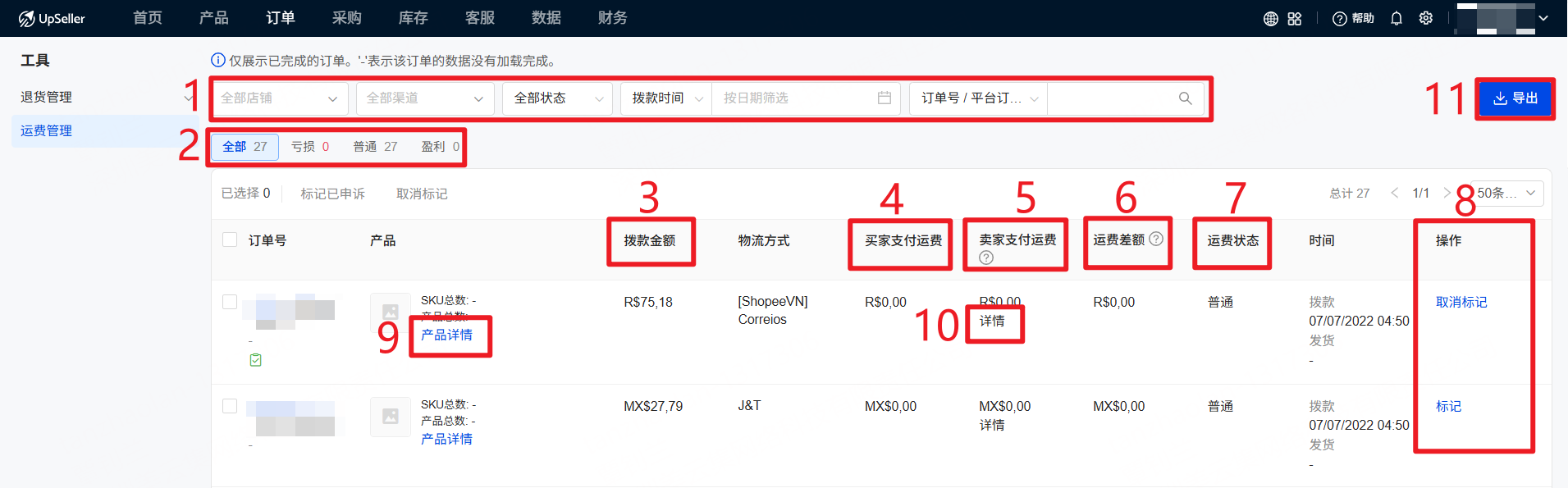Expand the 全部状态 status dropdown
The image size is (1568, 488).
(558, 98)
